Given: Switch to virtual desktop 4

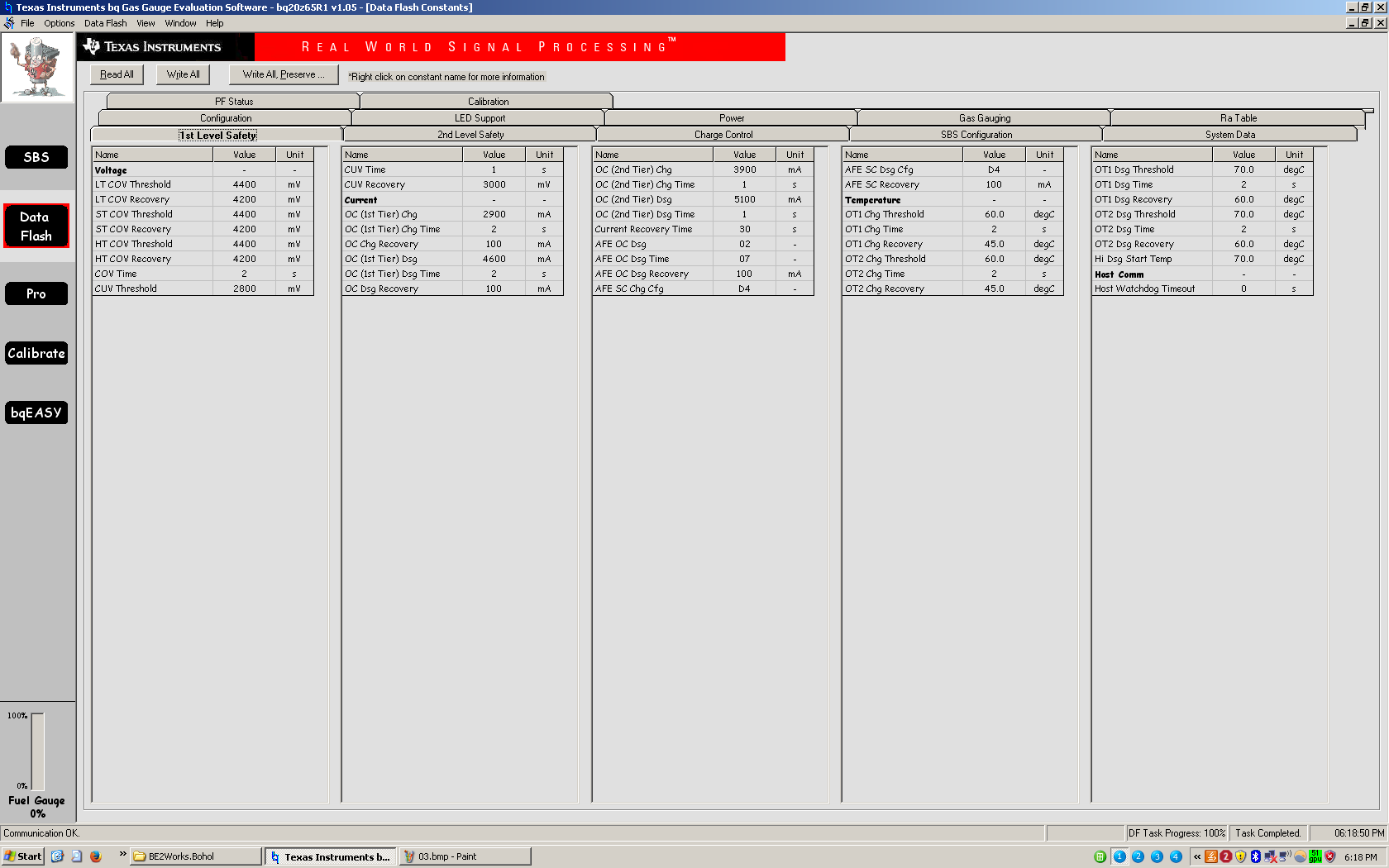Looking at the screenshot, I should click(1176, 856).
